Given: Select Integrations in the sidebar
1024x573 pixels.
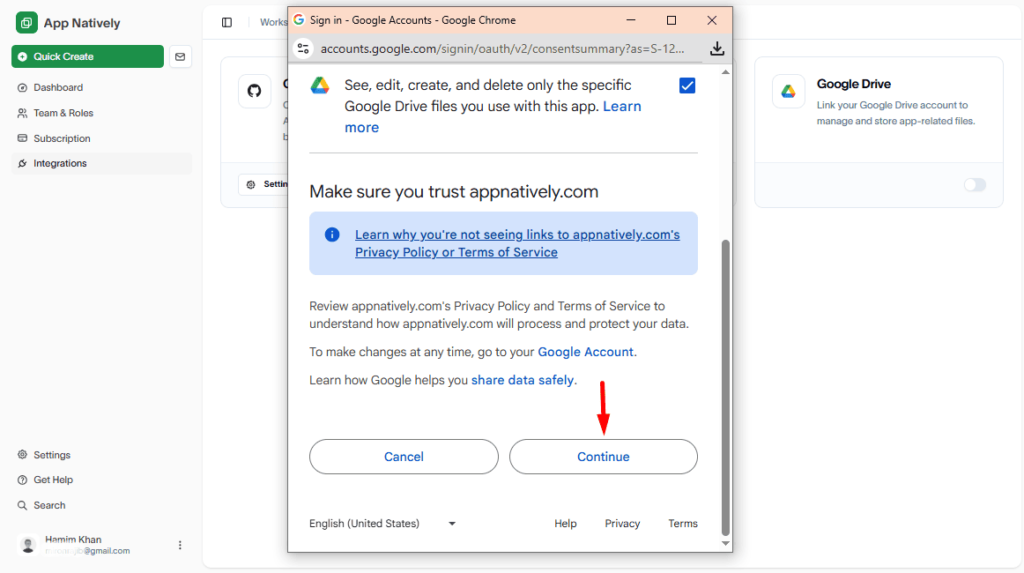Looking at the screenshot, I should click(x=101, y=163).
